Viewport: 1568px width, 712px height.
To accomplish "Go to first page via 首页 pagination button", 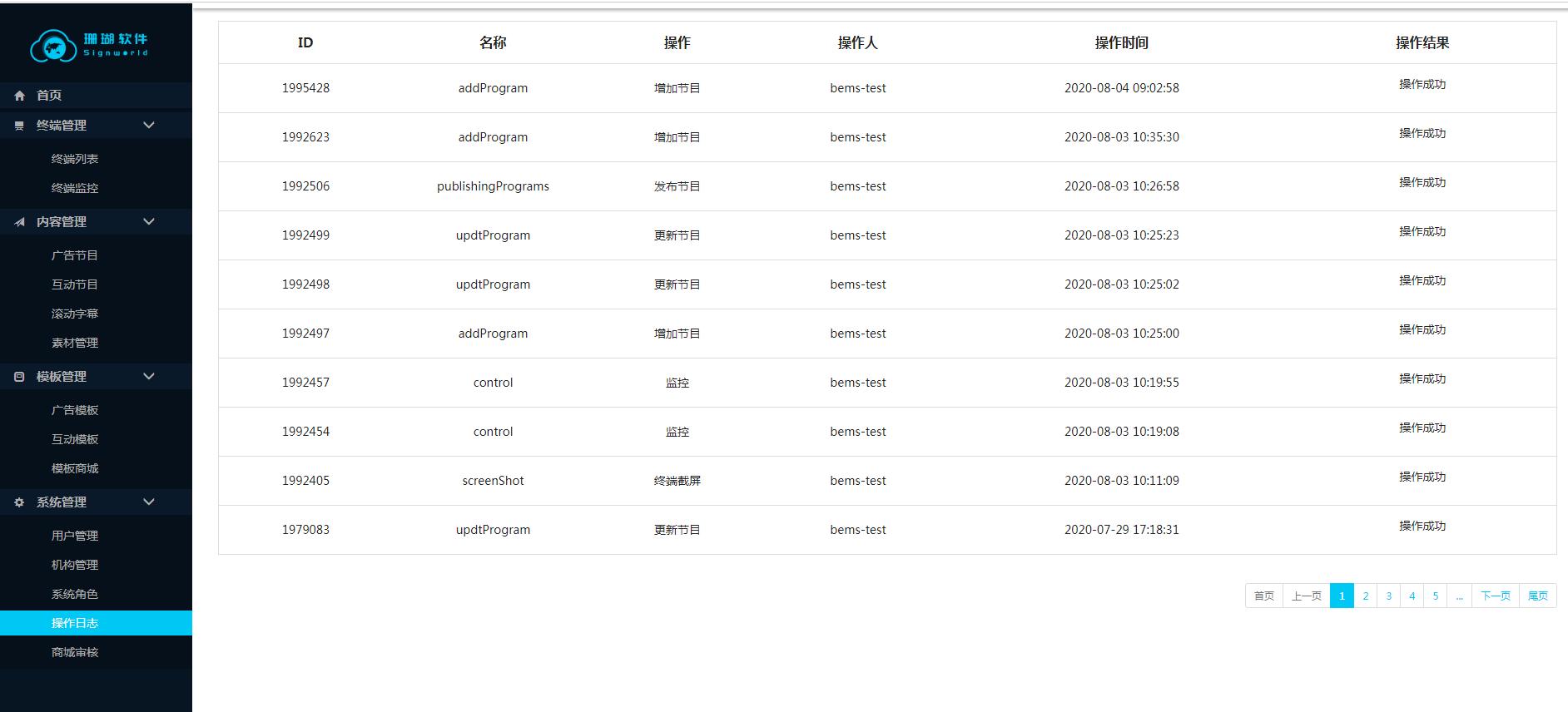I will (x=1264, y=596).
